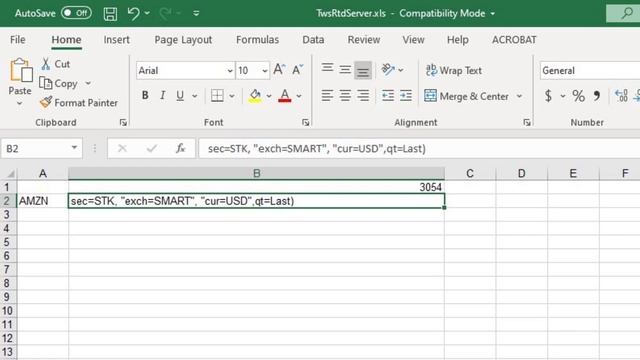The height and width of the screenshot is (360, 640).
Task: Toggle Bold formatting
Action: (x=145, y=96)
